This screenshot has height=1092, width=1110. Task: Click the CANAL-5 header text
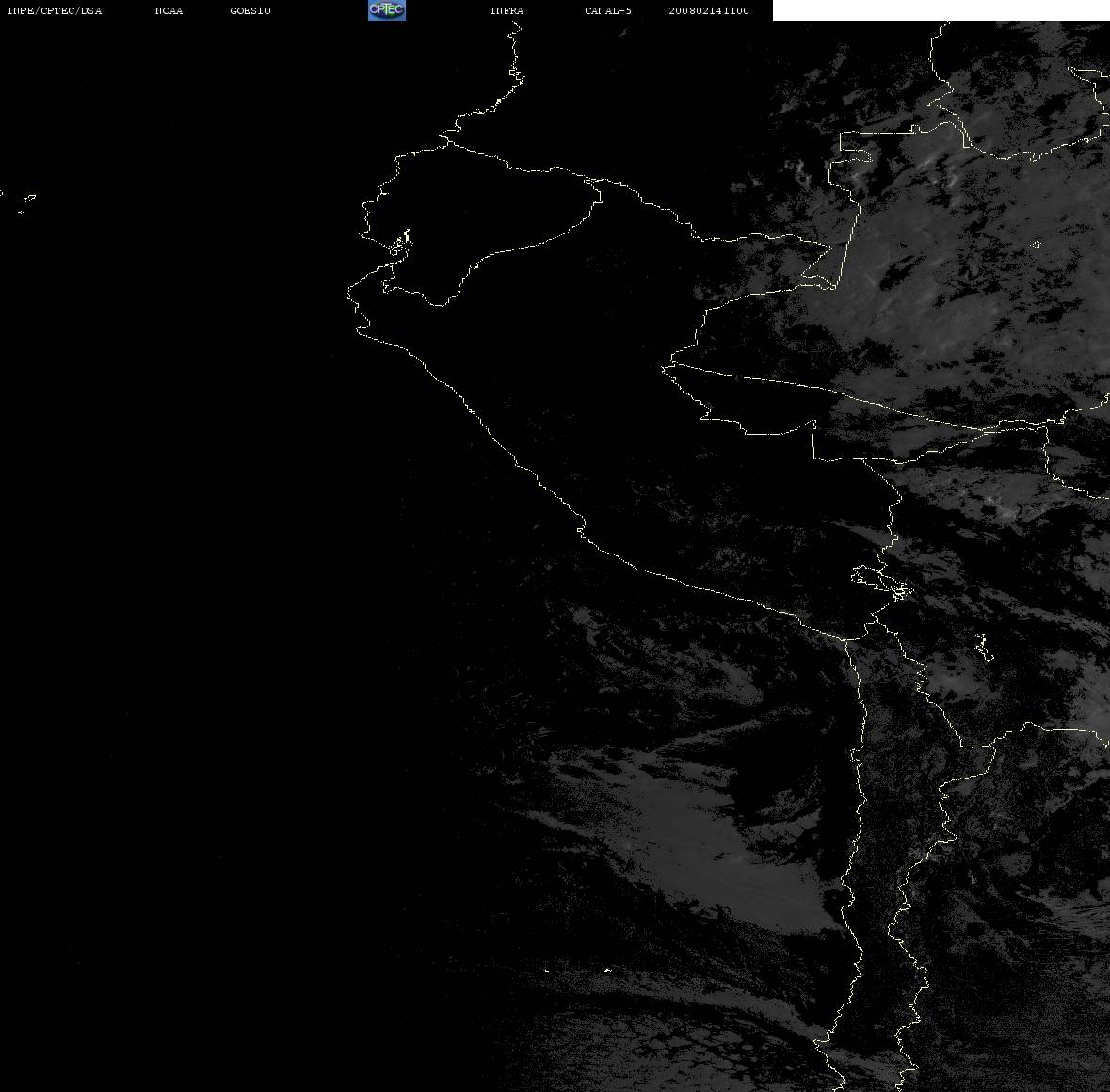point(608,10)
